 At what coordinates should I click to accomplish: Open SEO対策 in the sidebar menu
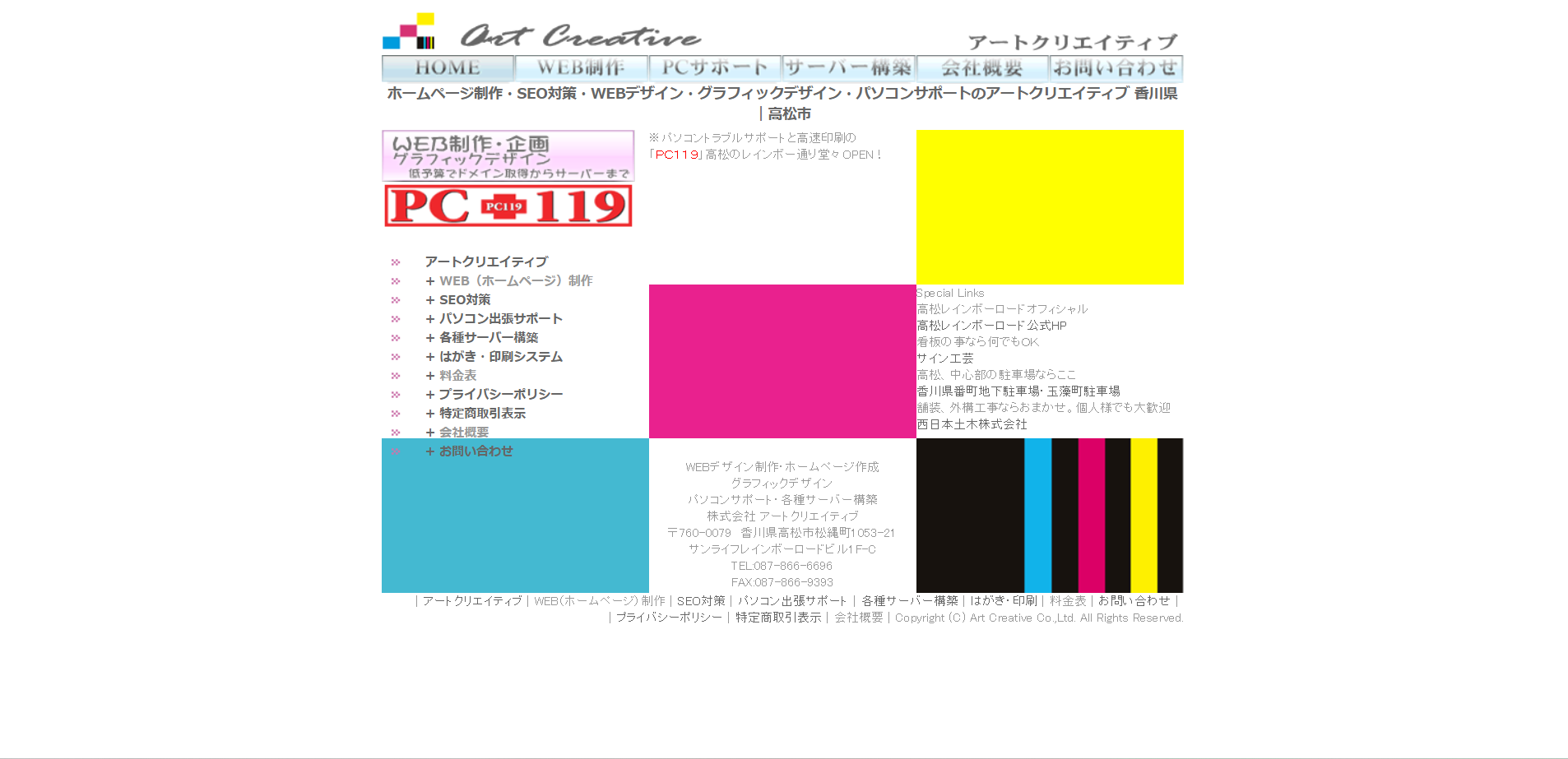pyautogui.click(x=464, y=300)
